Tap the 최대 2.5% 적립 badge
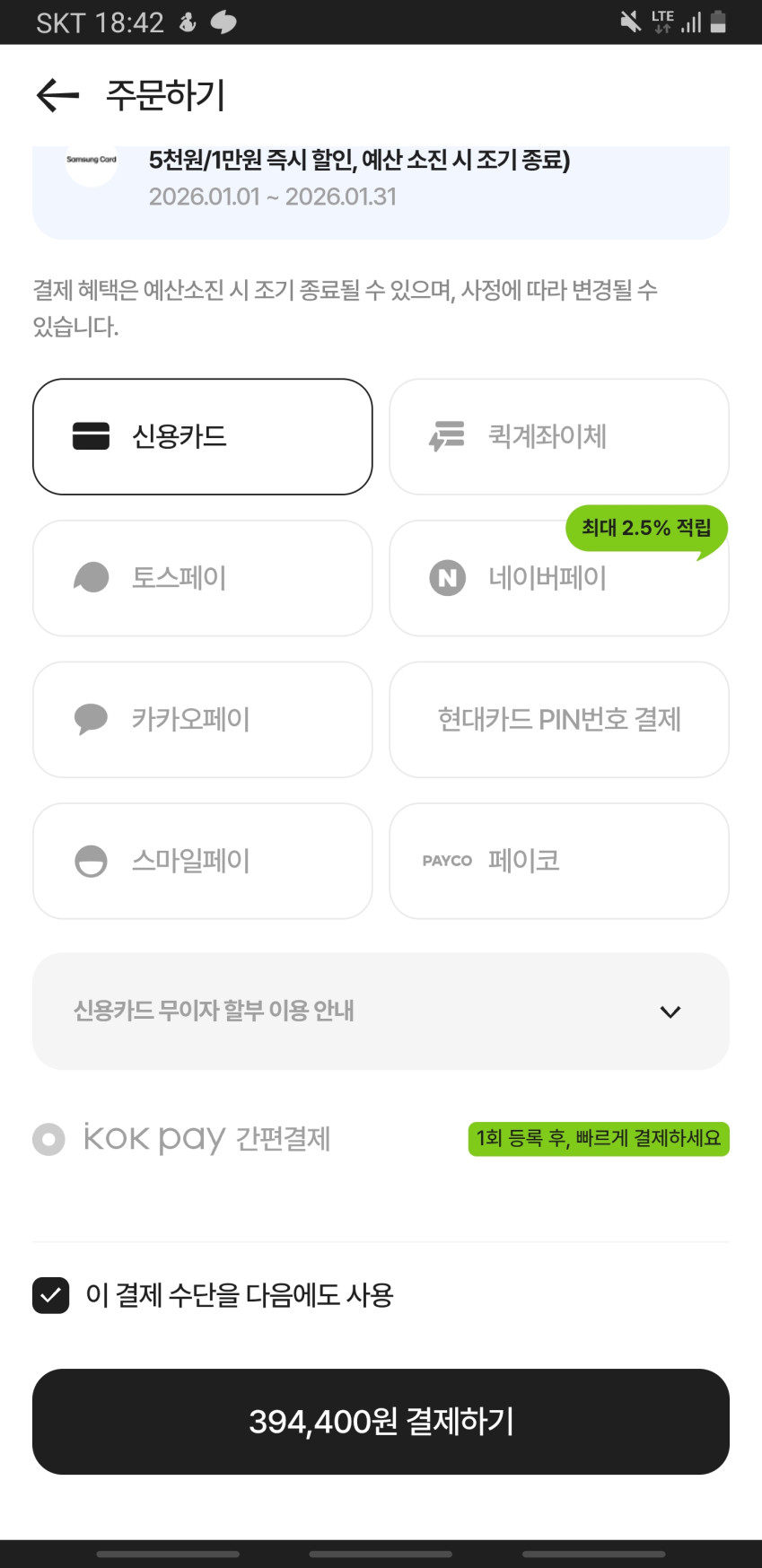The height and width of the screenshot is (1568, 762). pos(645,528)
